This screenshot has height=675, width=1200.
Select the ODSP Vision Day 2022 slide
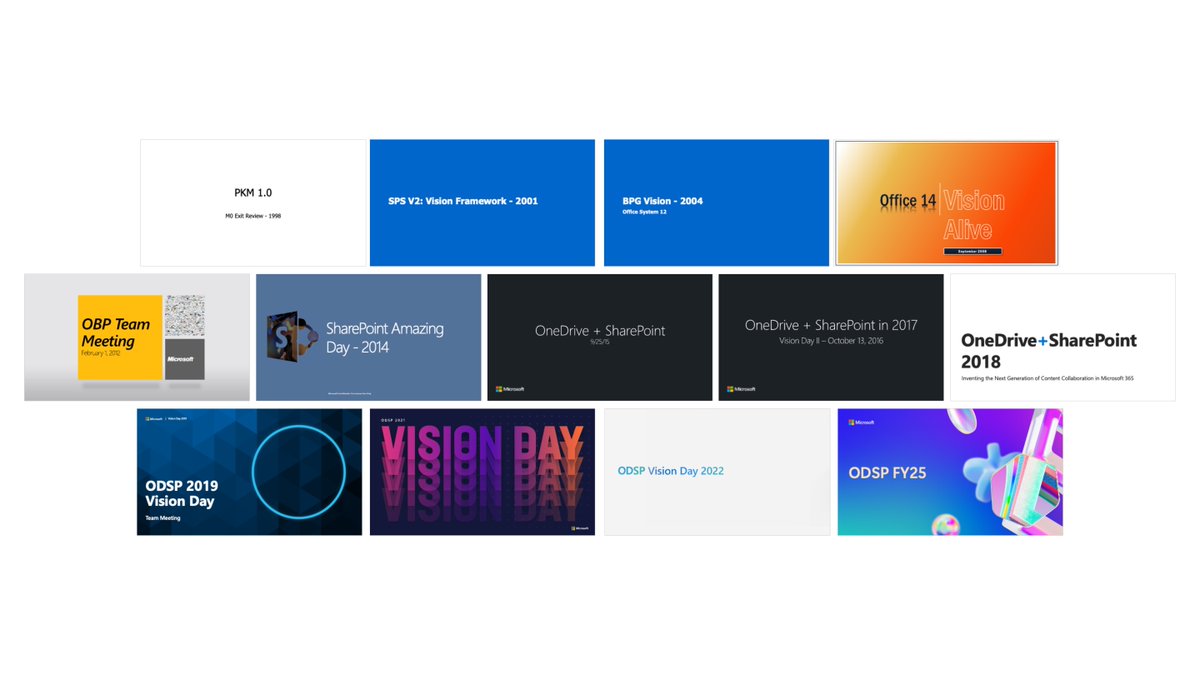tap(717, 471)
